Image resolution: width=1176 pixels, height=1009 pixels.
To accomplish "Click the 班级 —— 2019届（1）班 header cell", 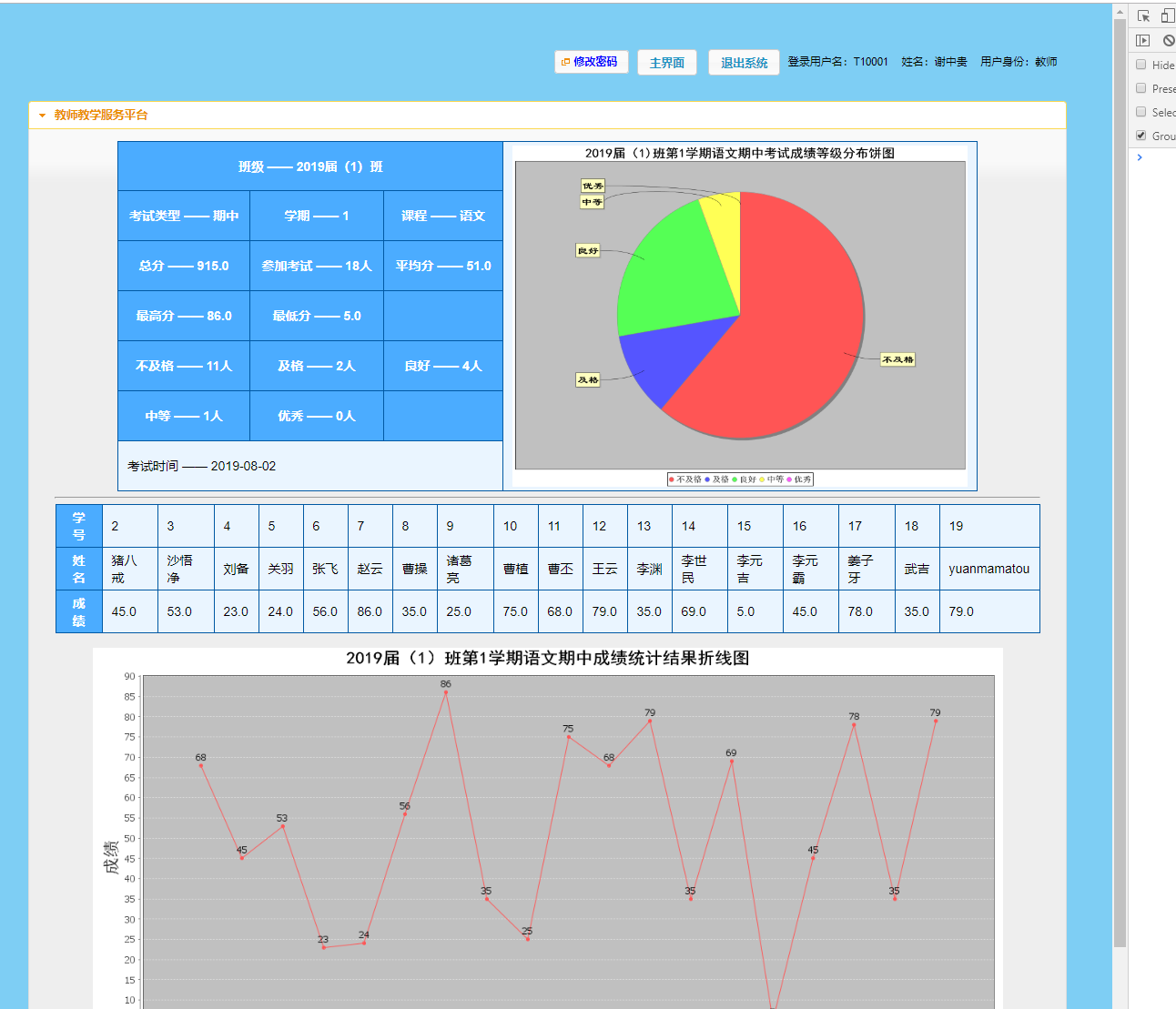I will point(310,166).
